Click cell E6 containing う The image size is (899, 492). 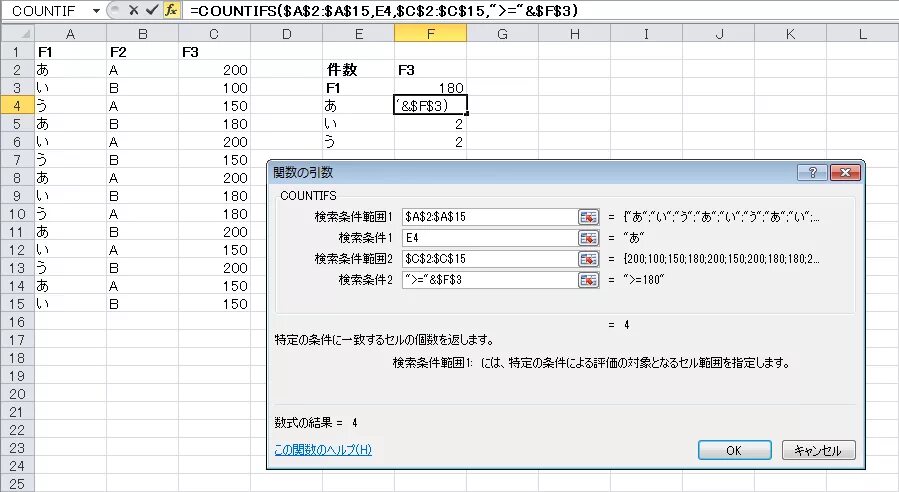(358, 142)
